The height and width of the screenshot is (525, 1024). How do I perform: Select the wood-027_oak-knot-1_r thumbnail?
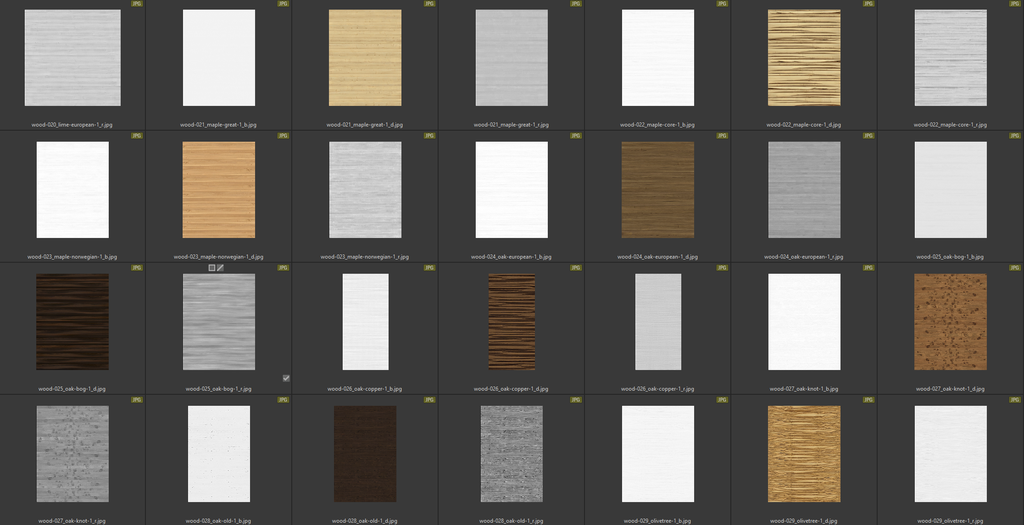[x=72, y=454]
